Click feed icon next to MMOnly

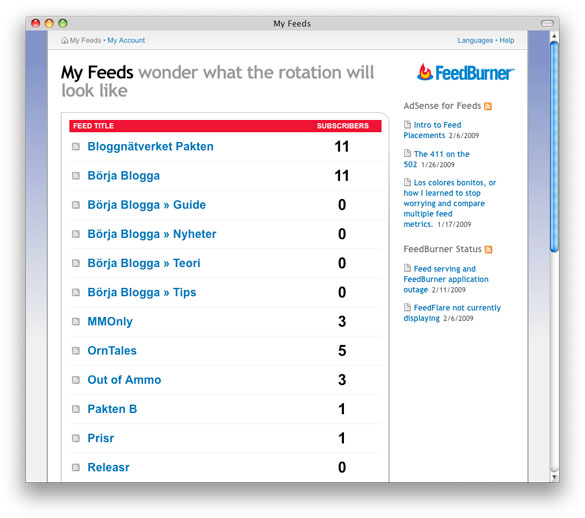point(76,322)
